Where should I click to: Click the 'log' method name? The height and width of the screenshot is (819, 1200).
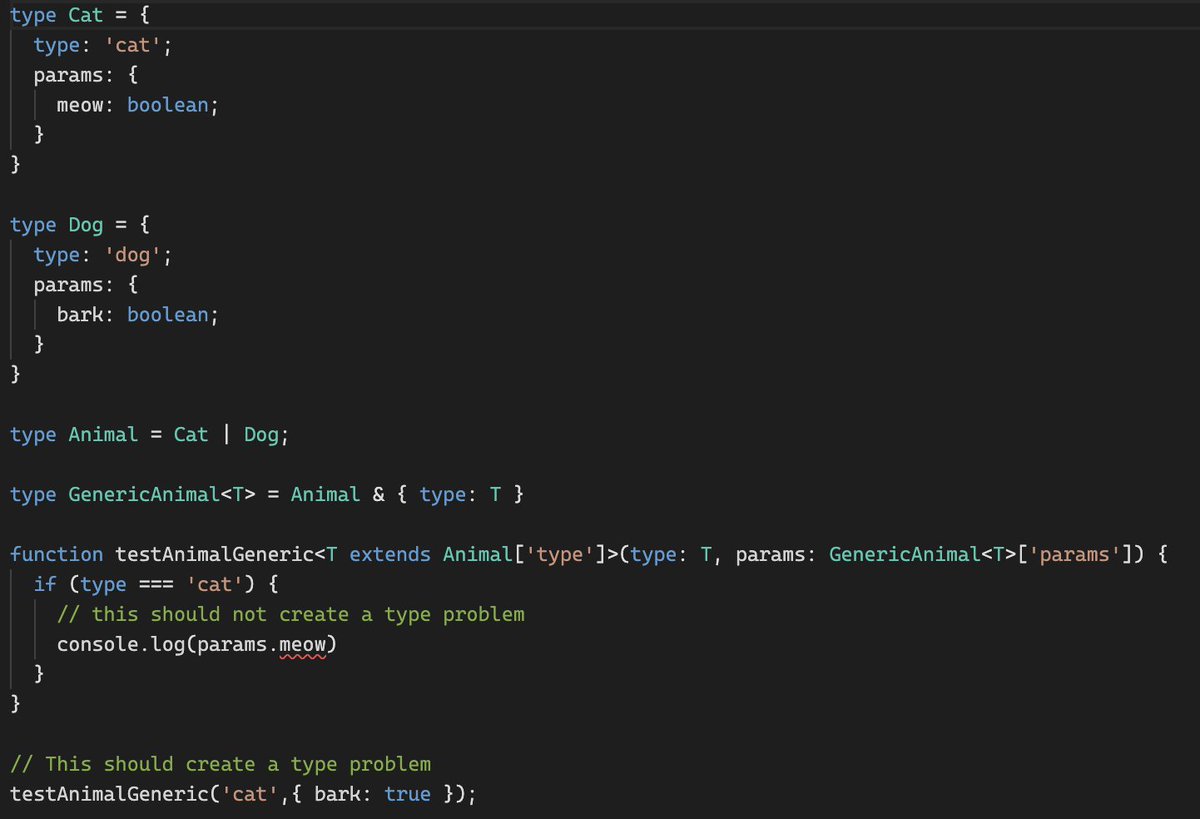tap(168, 644)
